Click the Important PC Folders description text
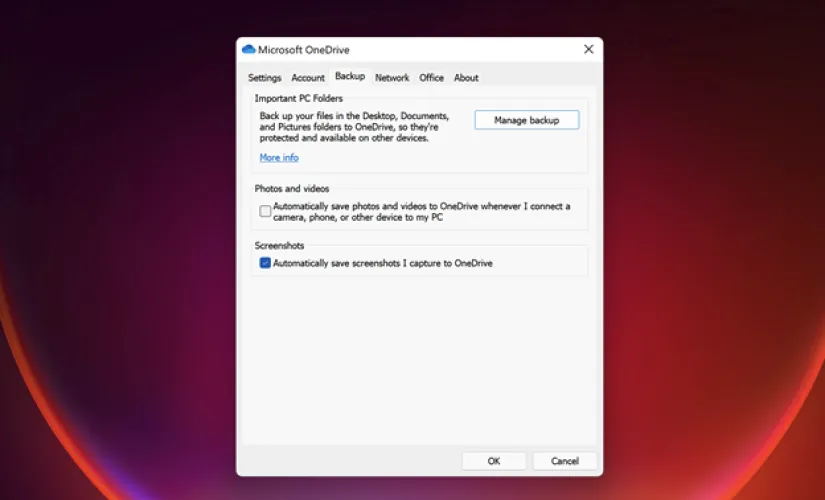825x500 pixels. point(350,127)
